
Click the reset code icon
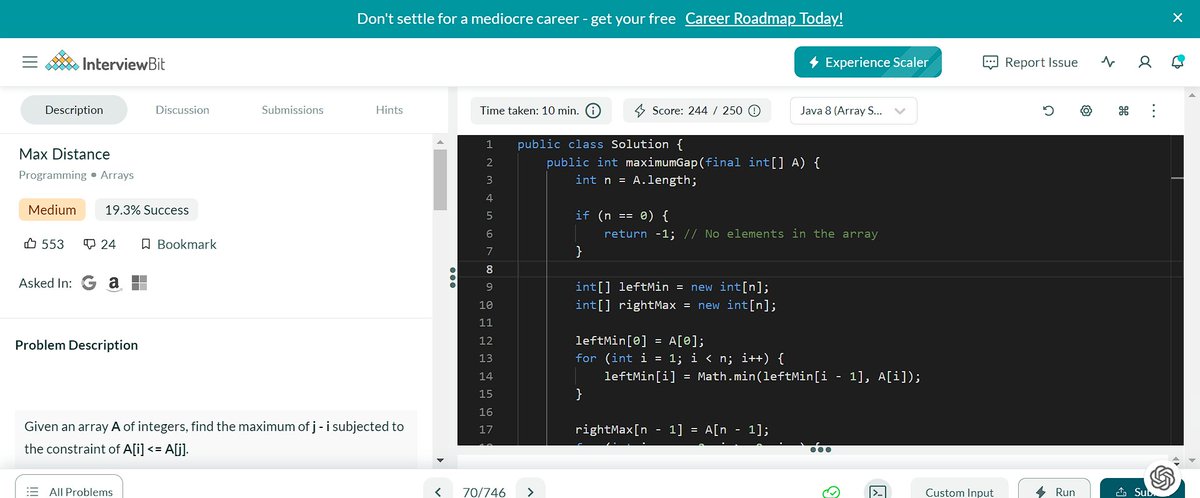pyautogui.click(x=1048, y=110)
